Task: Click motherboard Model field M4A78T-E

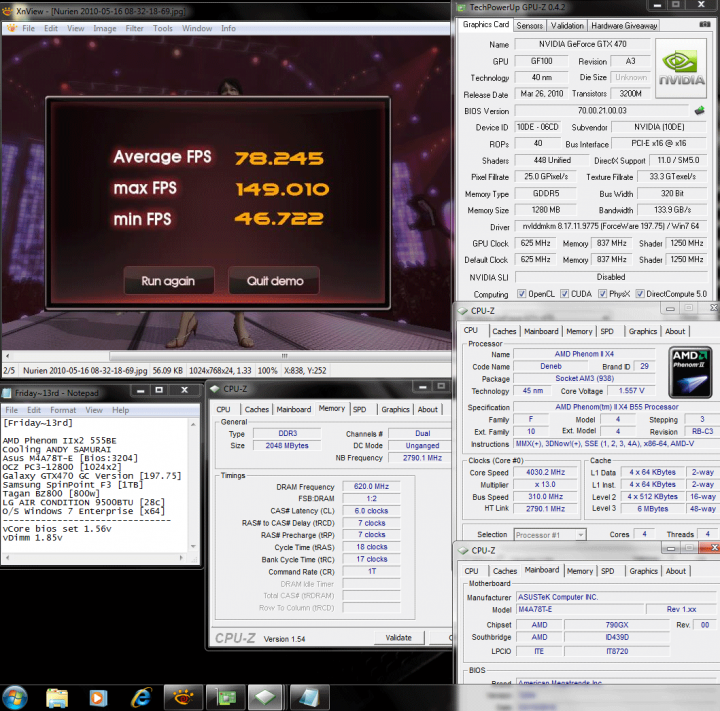Action: click(579, 609)
